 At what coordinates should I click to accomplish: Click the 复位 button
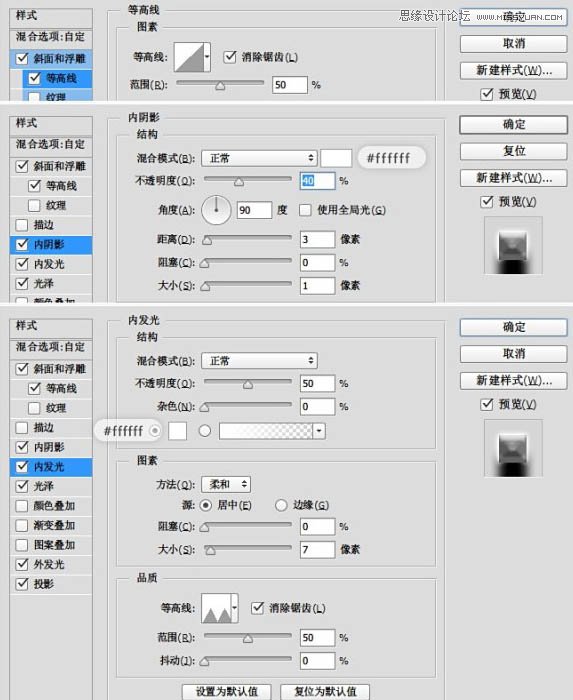(513, 151)
